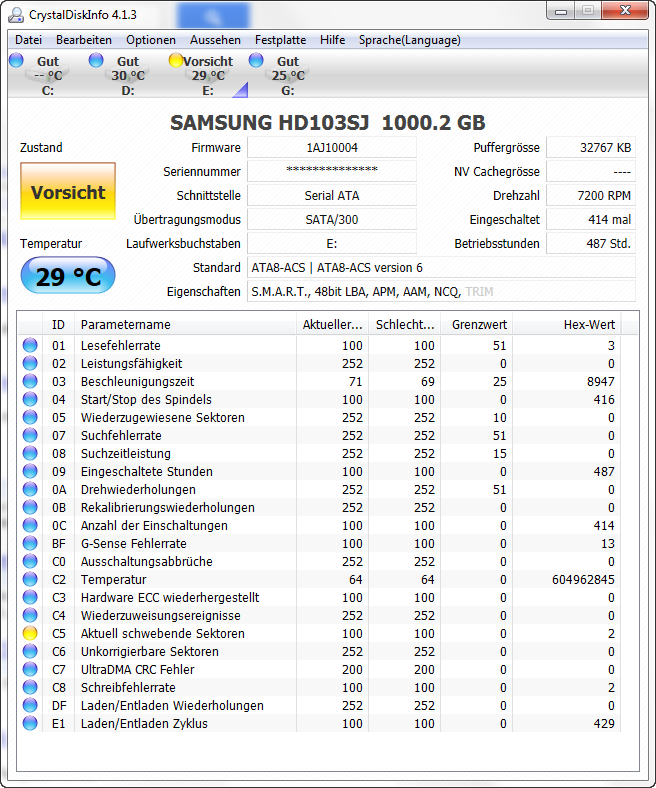The height and width of the screenshot is (788, 656).
Task: Click the Firmware field 1AJ10004
Action: coord(332,148)
